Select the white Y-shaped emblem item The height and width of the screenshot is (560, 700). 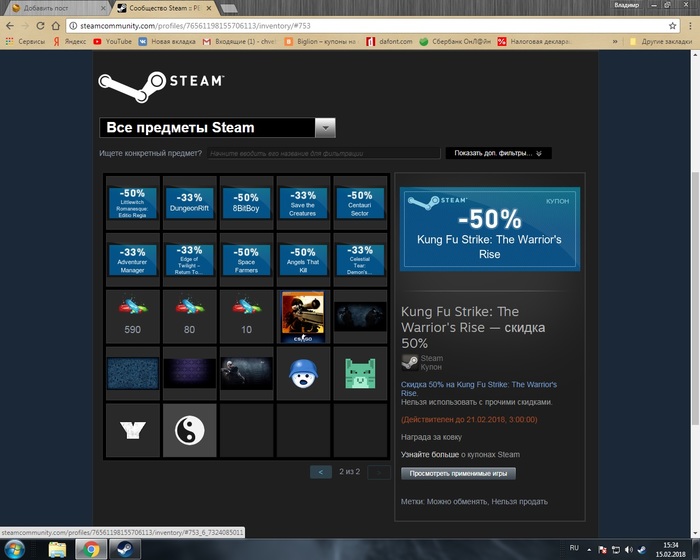(x=133, y=430)
